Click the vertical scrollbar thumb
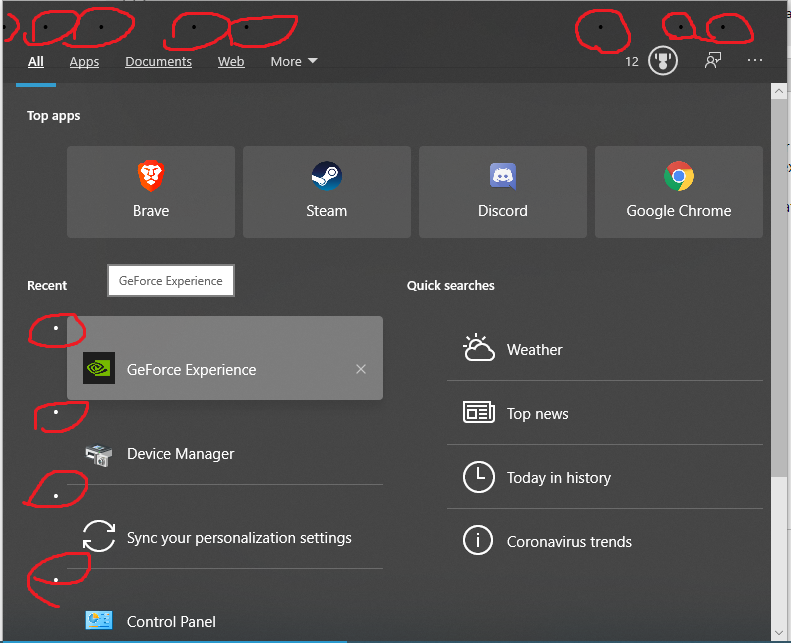This screenshot has height=643, width=791. click(779, 287)
